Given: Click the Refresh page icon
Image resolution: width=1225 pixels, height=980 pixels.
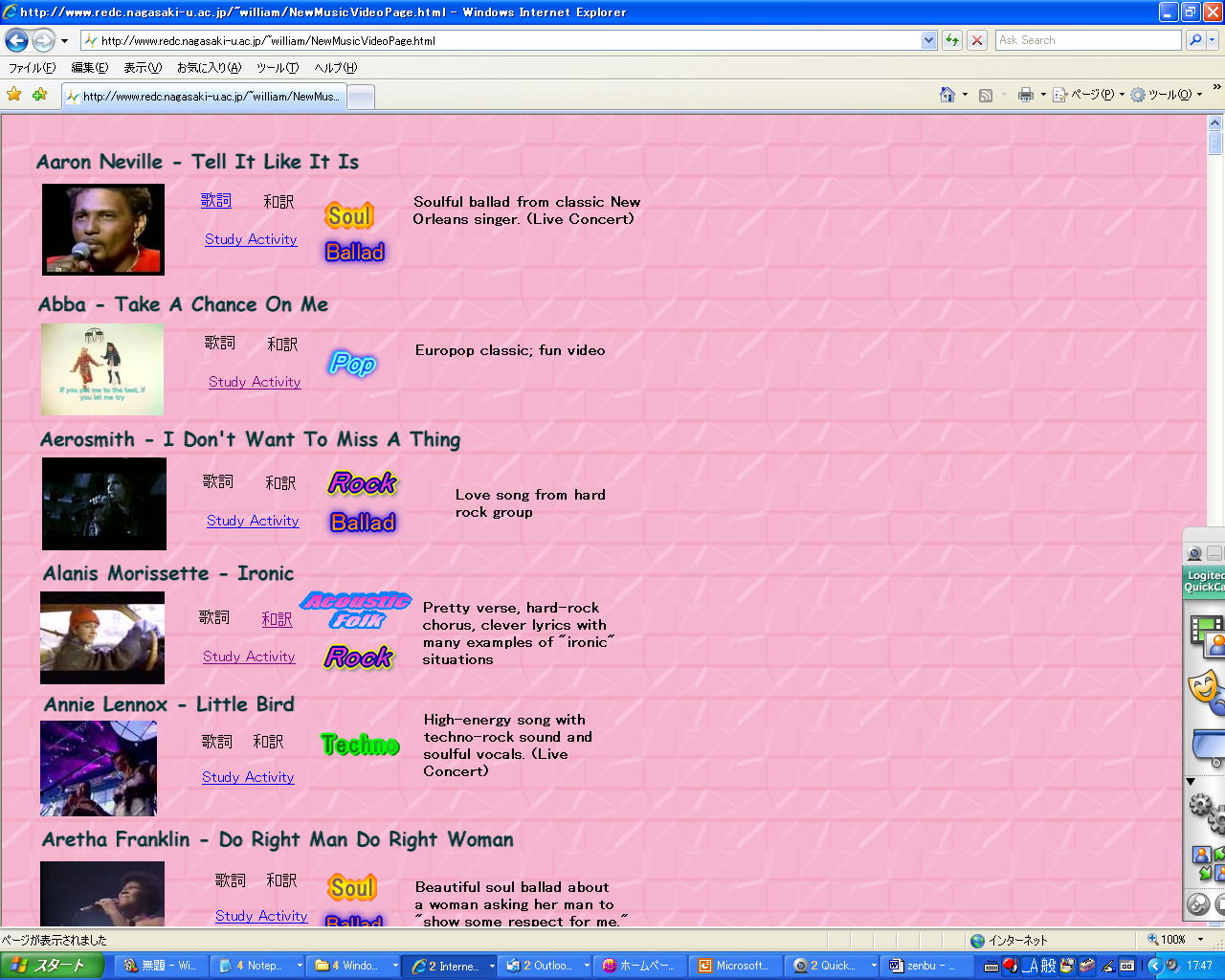Looking at the screenshot, I should pos(952,40).
